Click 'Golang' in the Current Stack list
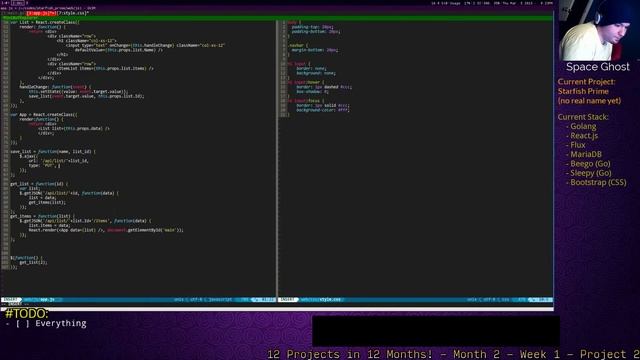640x360 pixels. pos(583,127)
